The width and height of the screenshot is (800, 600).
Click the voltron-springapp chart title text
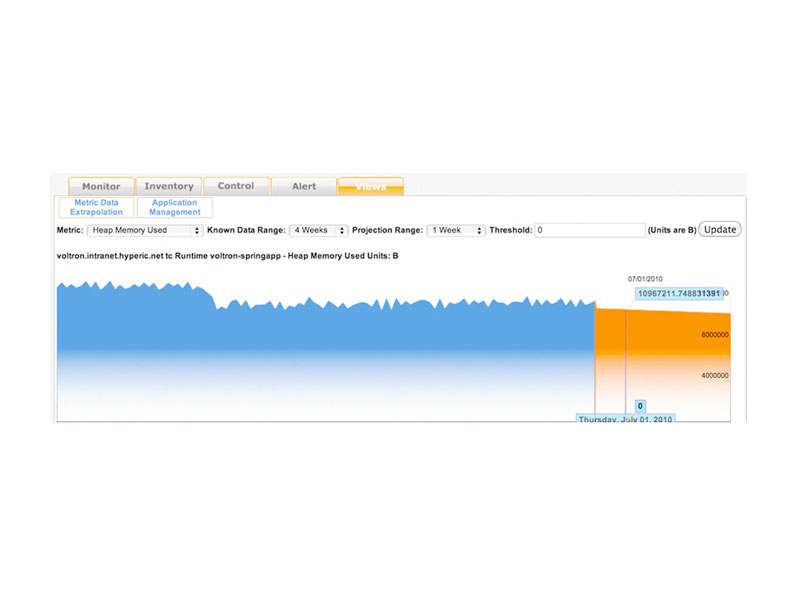(227, 256)
